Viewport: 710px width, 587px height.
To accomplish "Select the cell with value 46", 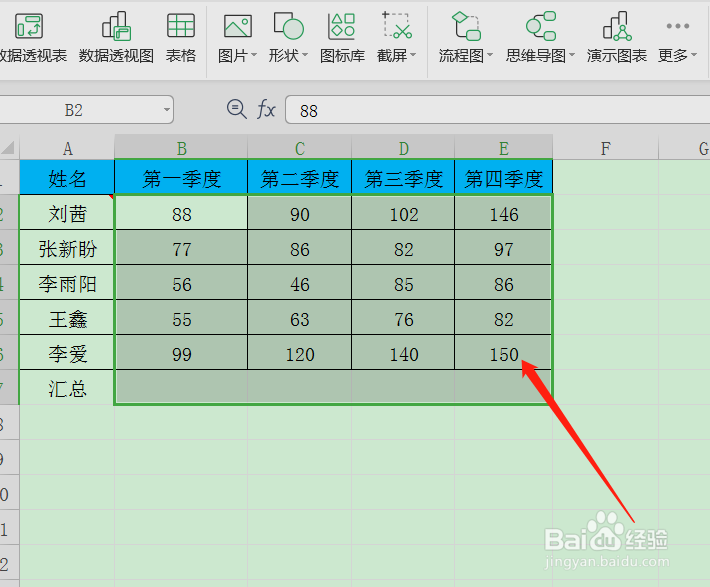I will pyautogui.click(x=300, y=283).
